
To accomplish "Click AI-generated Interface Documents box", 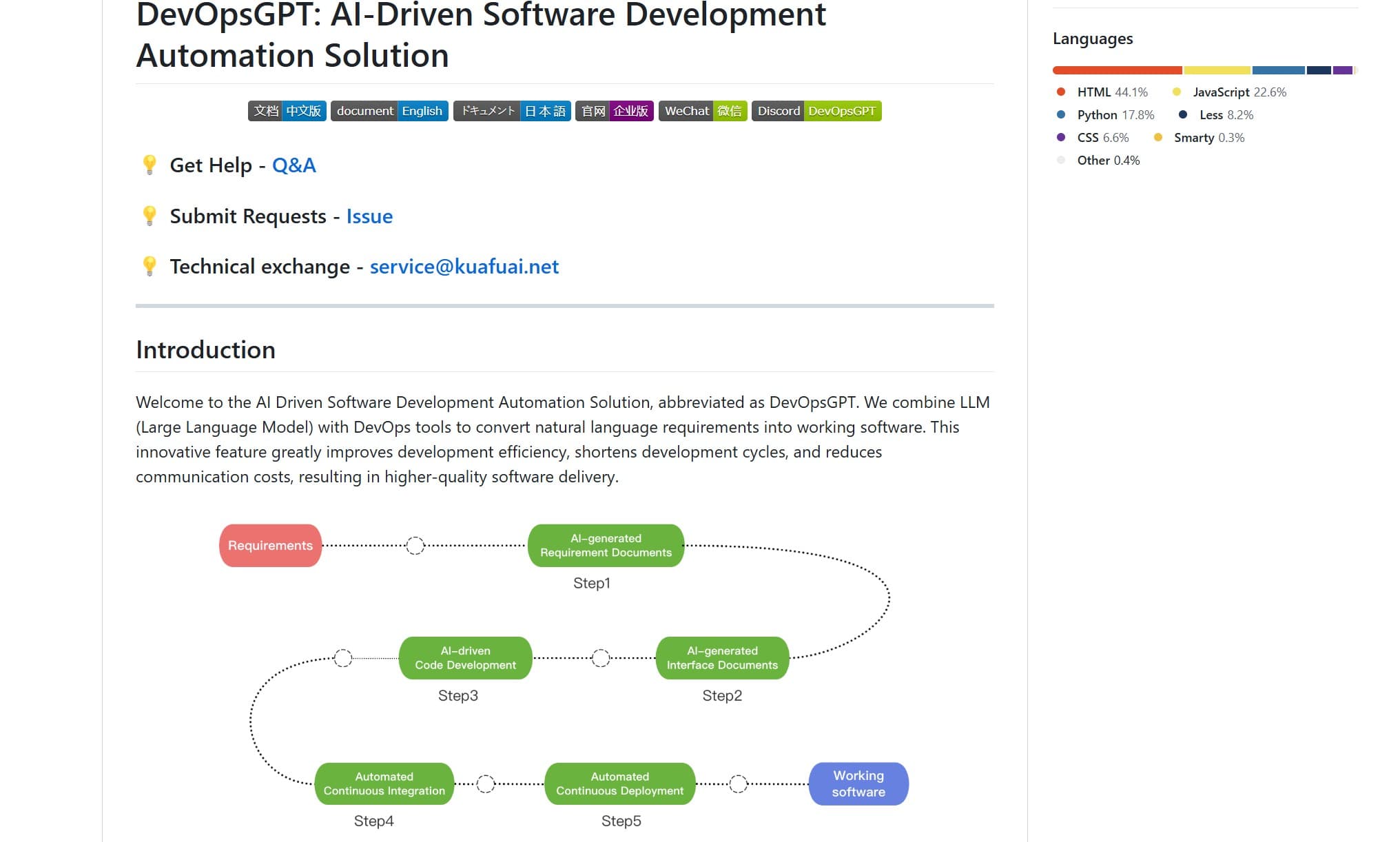I will coord(723,658).
